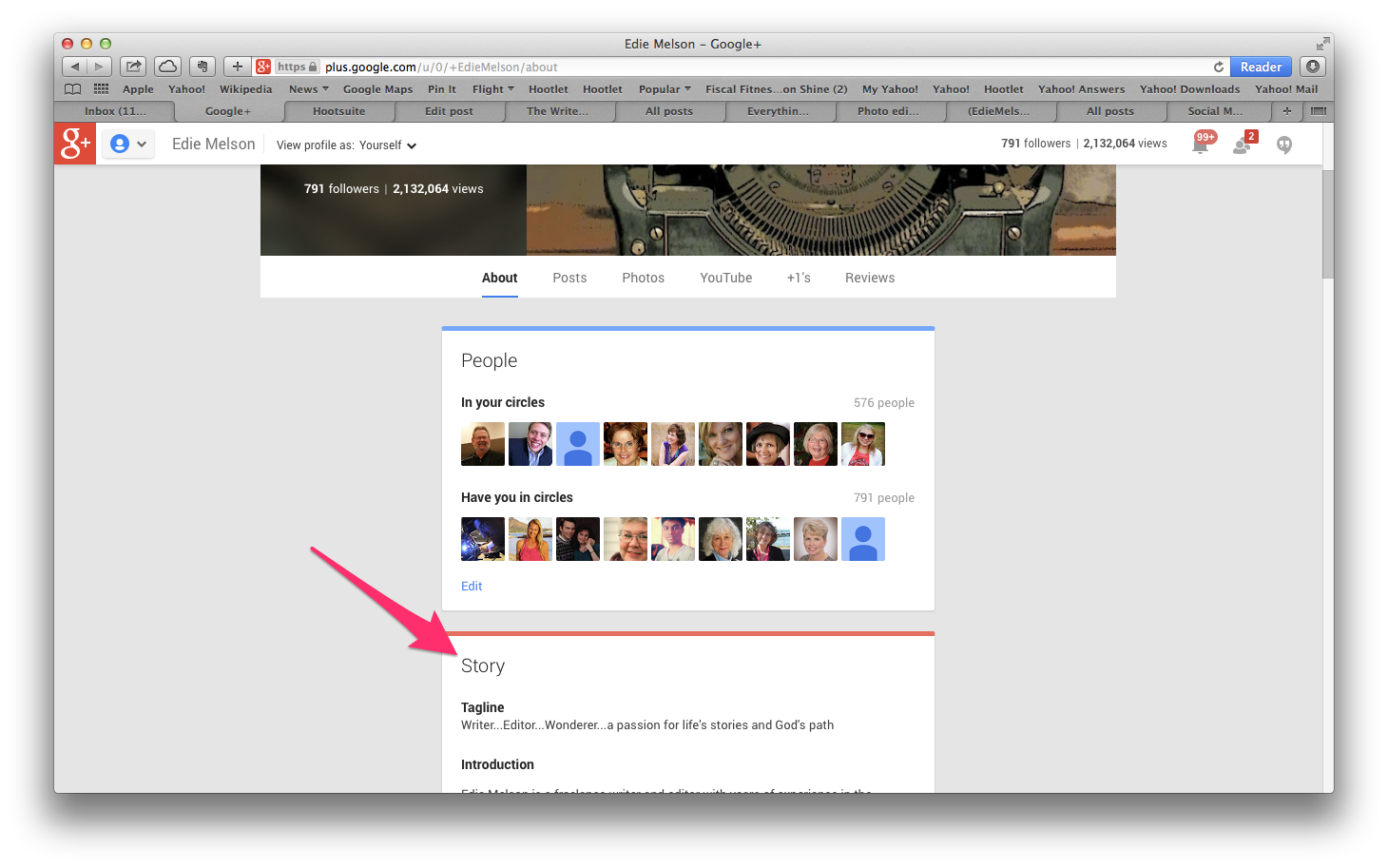The width and height of the screenshot is (1388, 868).
Task: Open the Yahoo! Mail bookmark
Action: tap(1286, 89)
